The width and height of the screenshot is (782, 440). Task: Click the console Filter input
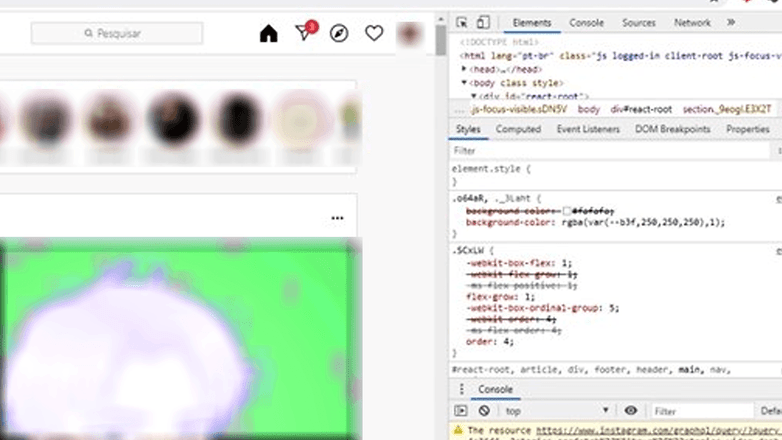click(702, 411)
